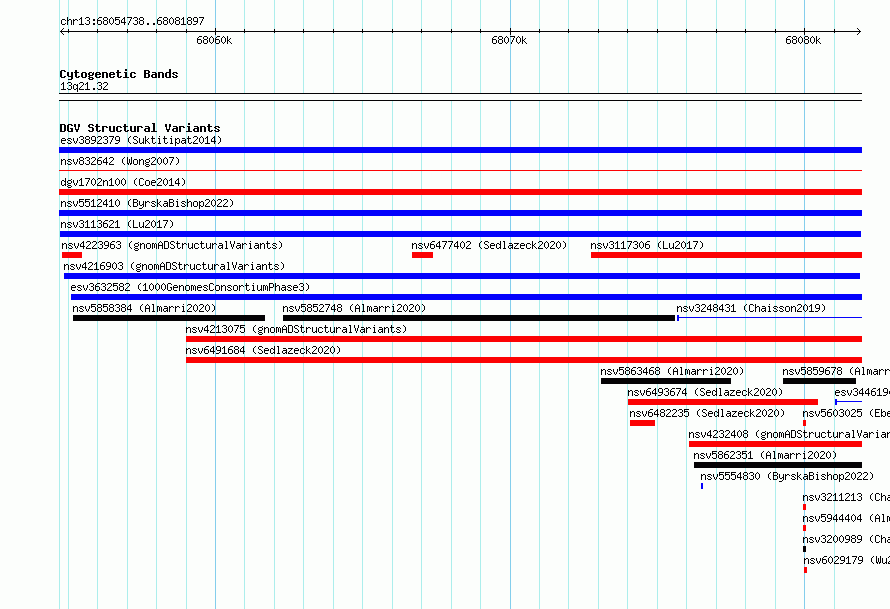Viewport: 890px width, 609px height.
Task: Select the blue esv3632582 variant bar
Action: pyautogui.click(x=467, y=297)
